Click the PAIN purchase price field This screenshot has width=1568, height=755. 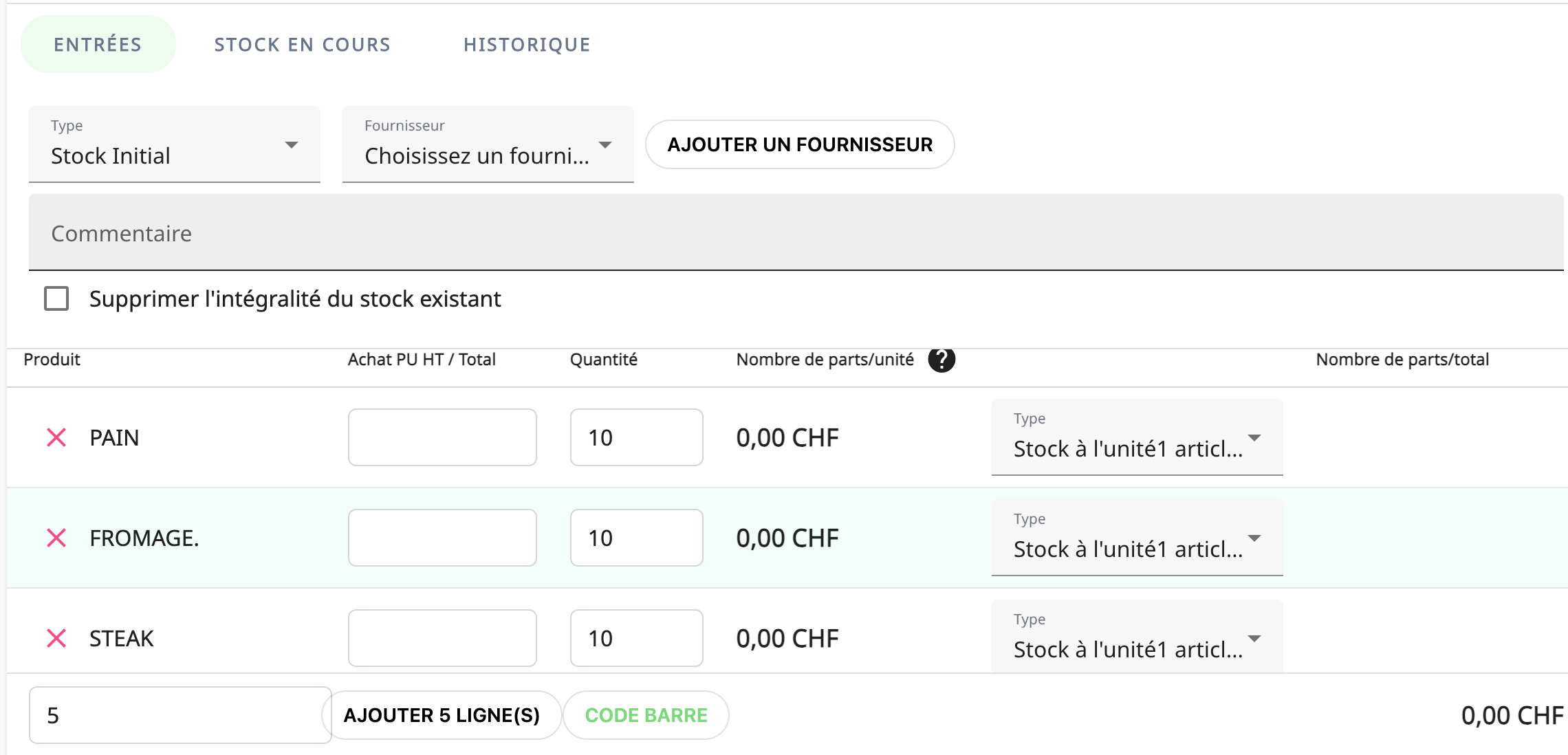coord(442,437)
